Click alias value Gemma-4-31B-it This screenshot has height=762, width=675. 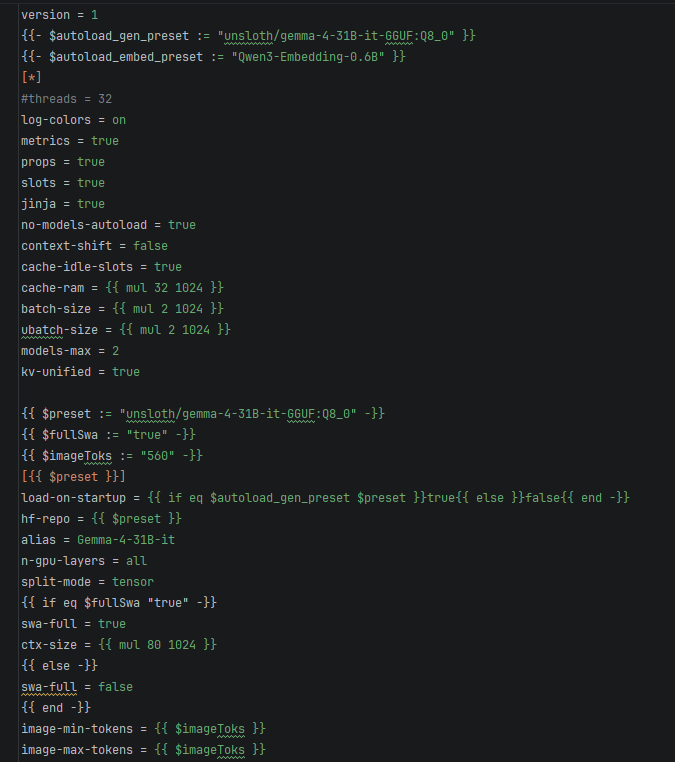click(126, 540)
